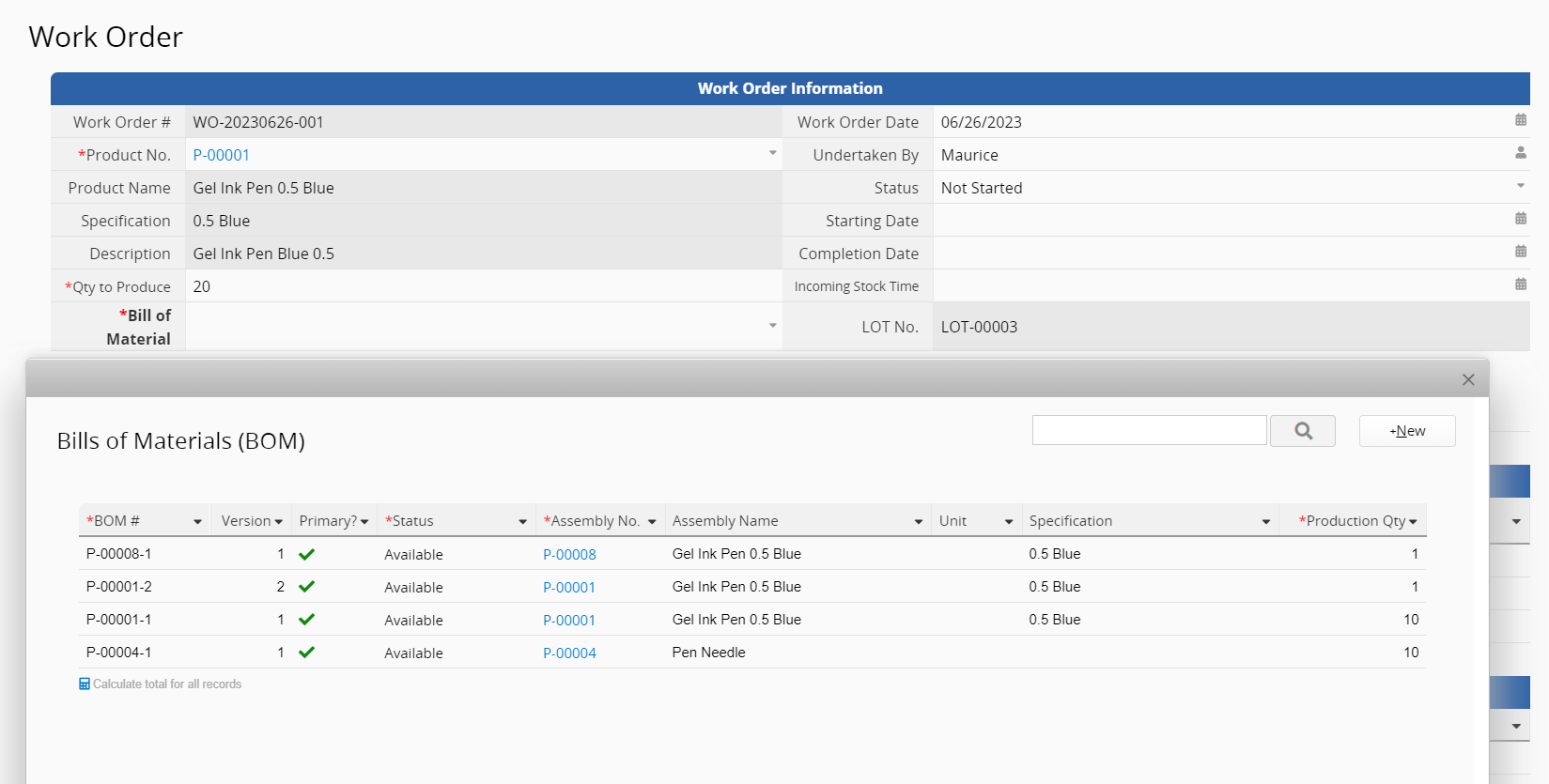Screen dimensions: 1549x784
Task: Open the Product No. dropdown arrow
Action: (x=772, y=153)
